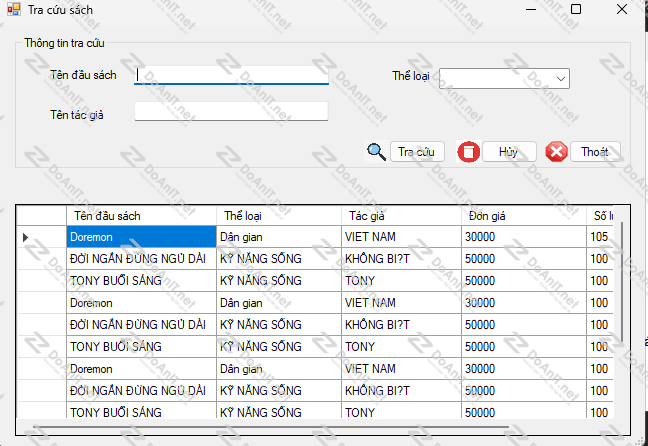The width and height of the screenshot is (648, 446).
Task: Click the Đơn giá column header
Action: tap(523, 215)
